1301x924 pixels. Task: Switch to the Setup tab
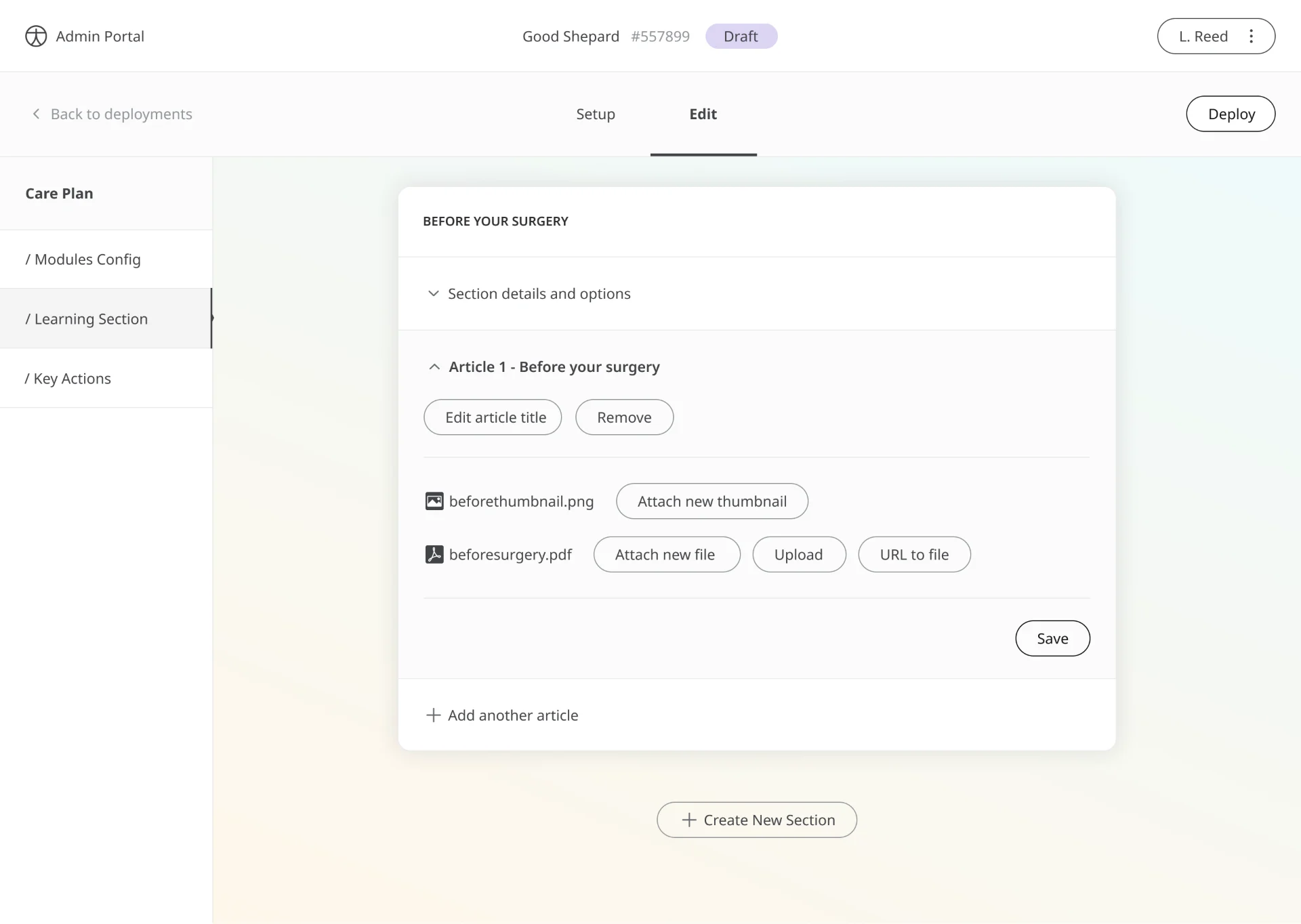coord(596,114)
